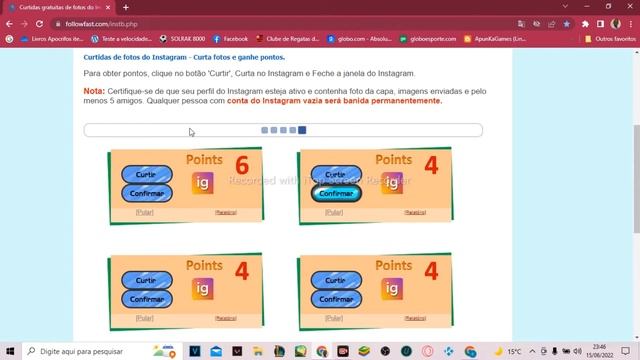Click the crossed-eye icon in address bar
The height and width of the screenshot is (360, 640).
(x=536, y=24)
